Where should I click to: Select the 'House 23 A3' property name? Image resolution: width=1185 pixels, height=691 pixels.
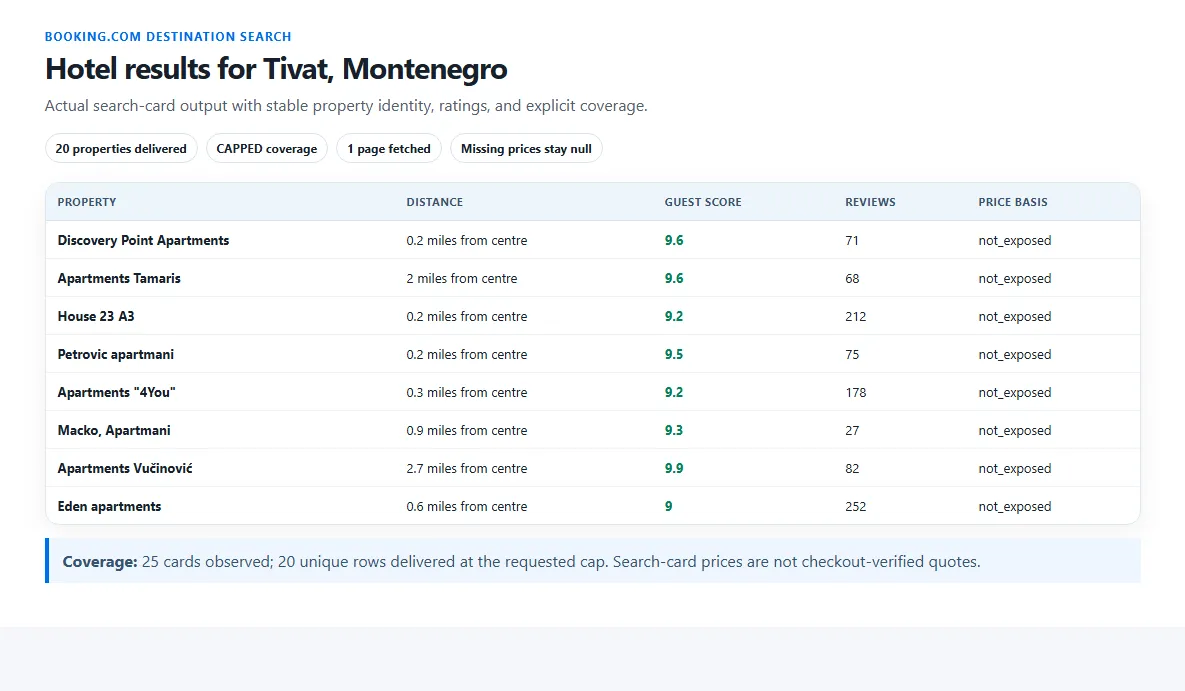pyautogui.click(x=96, y=316)
